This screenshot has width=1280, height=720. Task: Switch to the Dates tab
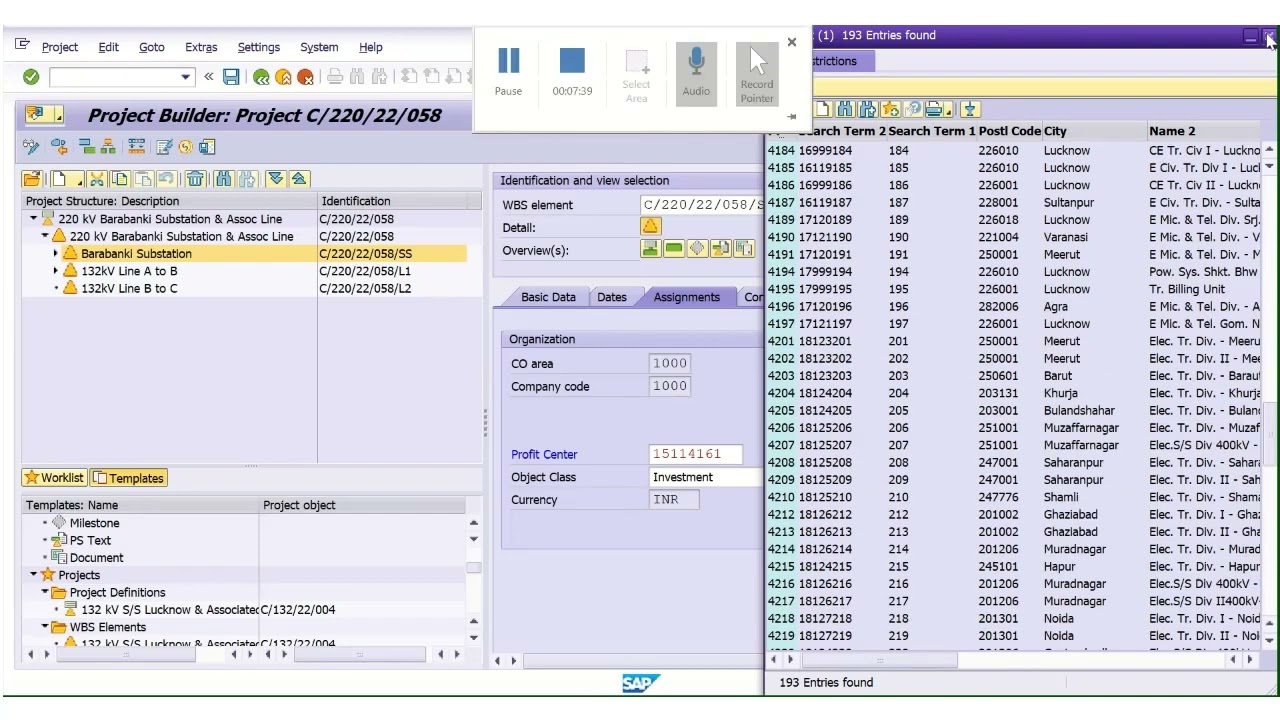click(x=611, y=297)
